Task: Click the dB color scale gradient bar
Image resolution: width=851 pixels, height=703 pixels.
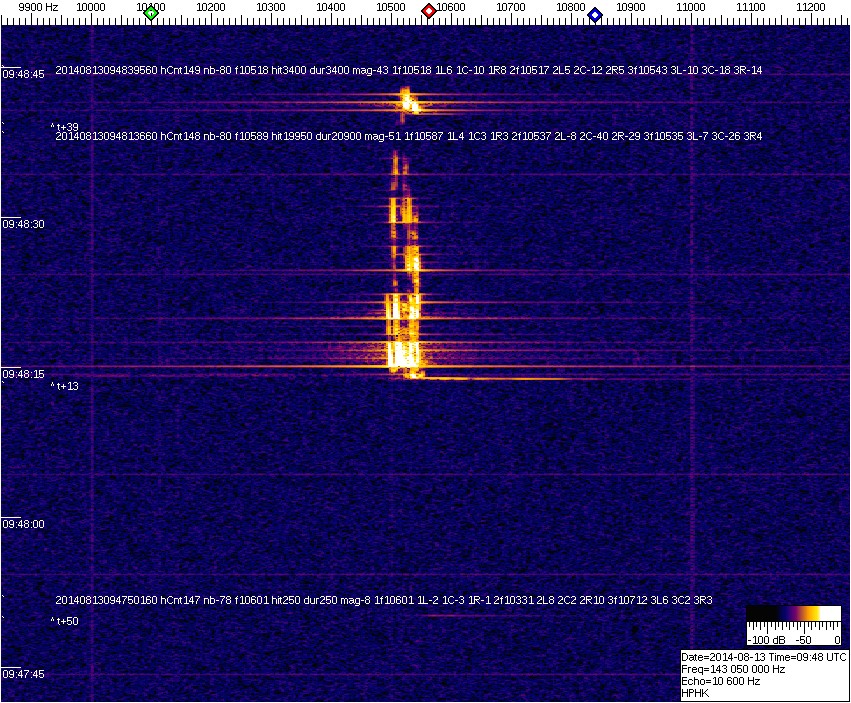Action: (793, 615)
